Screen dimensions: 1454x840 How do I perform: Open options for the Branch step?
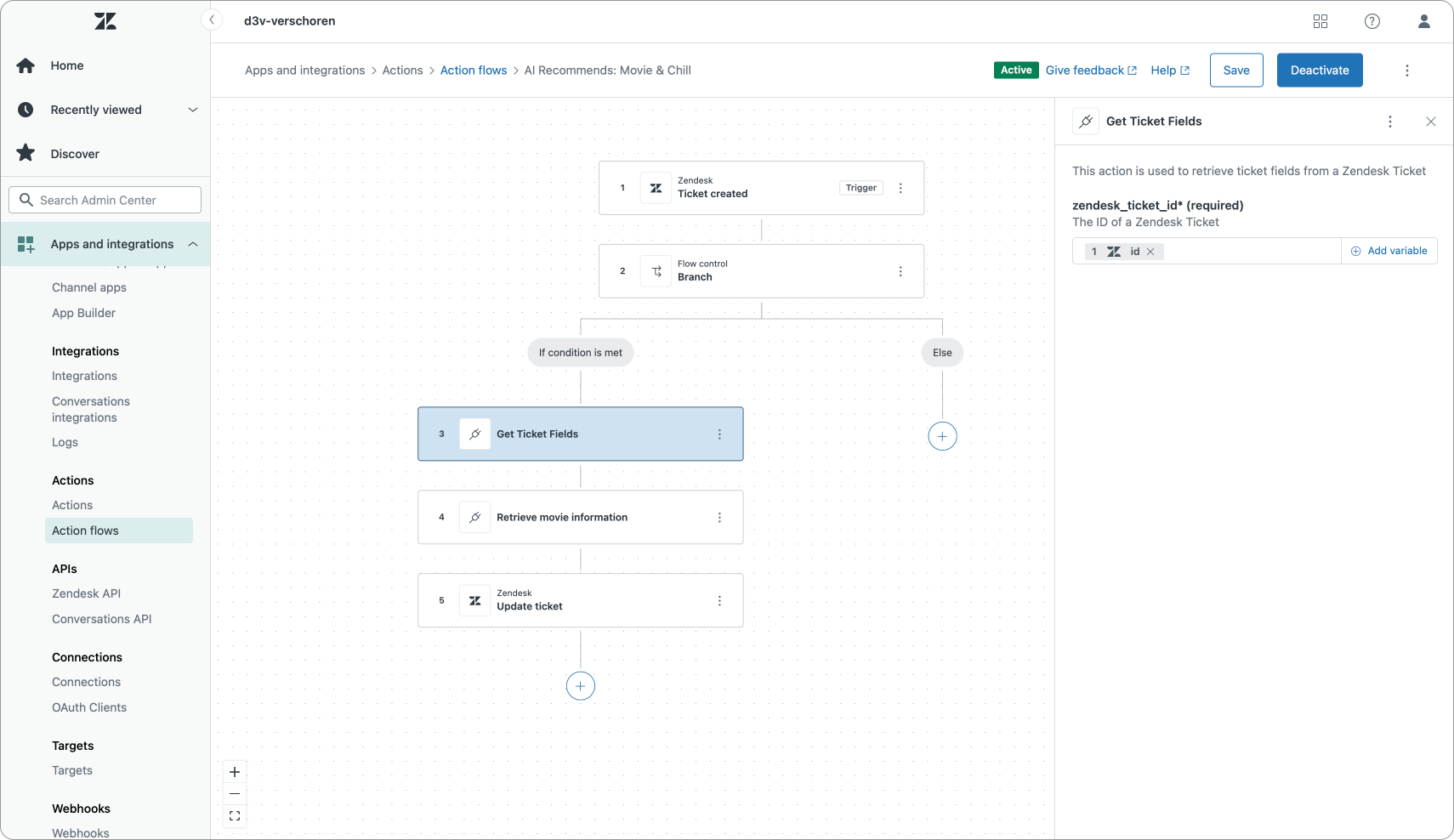pyautogui.click(x=900, y=271)
